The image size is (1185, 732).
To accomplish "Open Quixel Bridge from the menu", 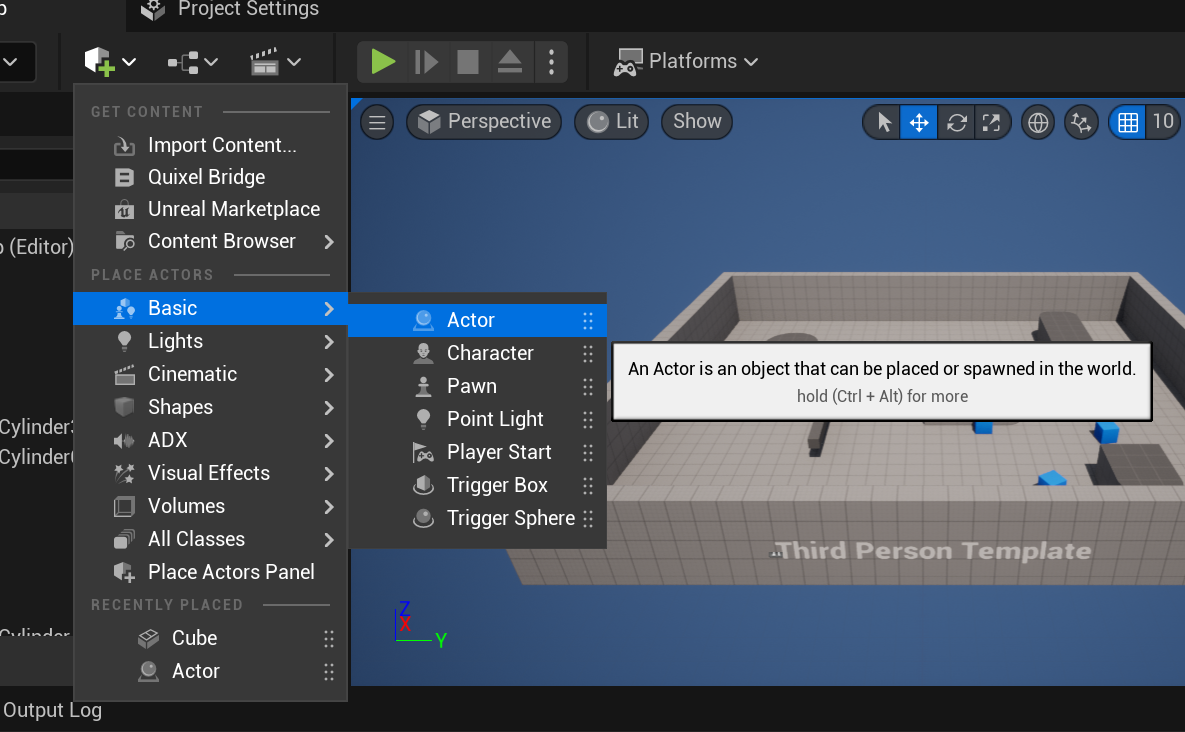I will [x=210, y=177].
